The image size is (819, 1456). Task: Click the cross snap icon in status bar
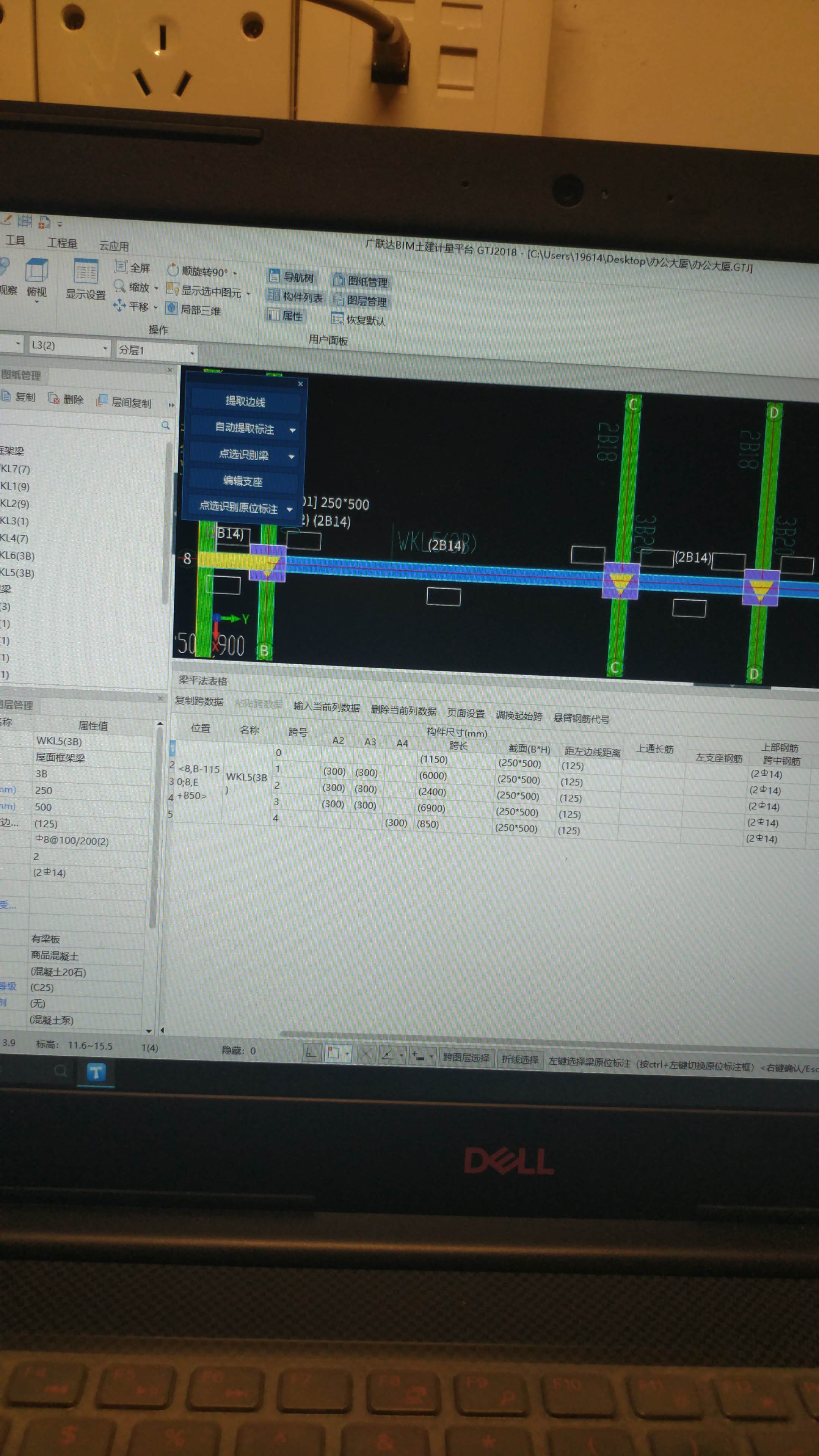366,1054
